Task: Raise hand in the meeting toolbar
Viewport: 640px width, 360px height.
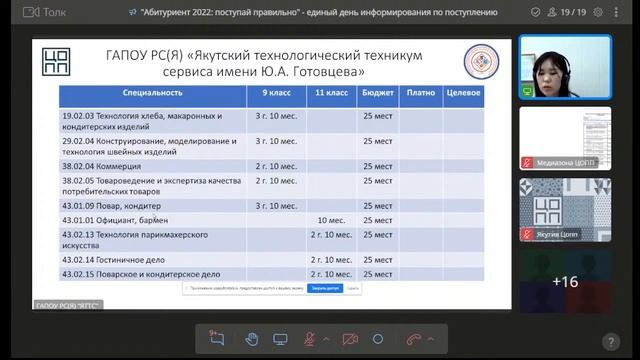Action: (252, 339)
